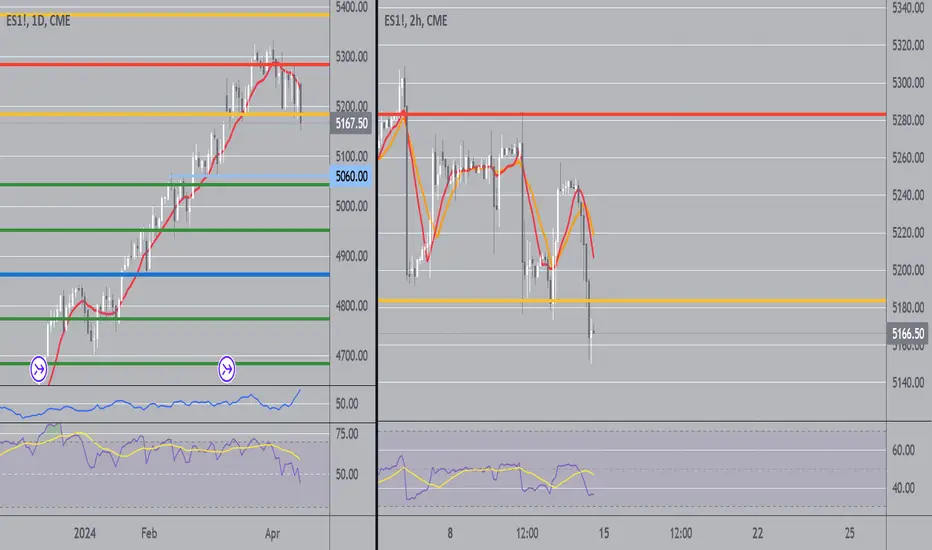
Task: Click the 15 date label on 2h time axis
Action: (603, 533)
